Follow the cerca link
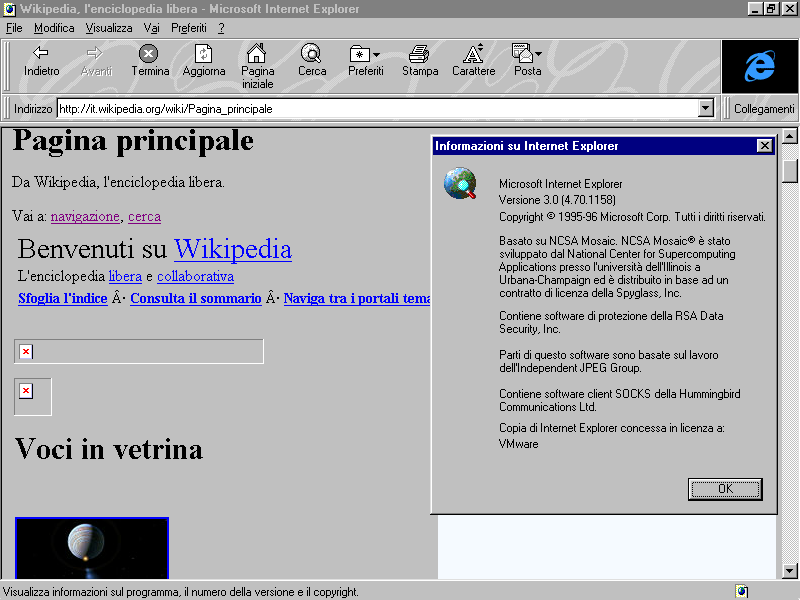Viewport: 800px width, 600px height. (144, 216)
